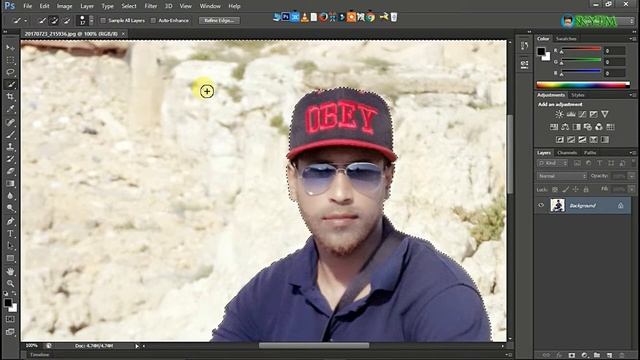Select the Path Selection tool
The height and width of the screenshot is (360, 640).
(x=10, y=246)
